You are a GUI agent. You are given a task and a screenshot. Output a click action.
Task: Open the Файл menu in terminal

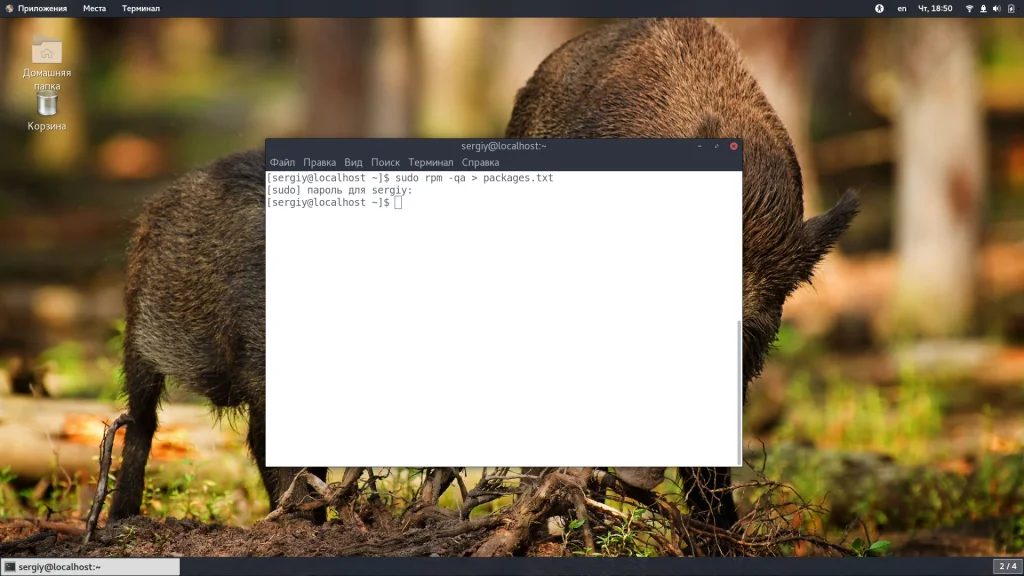(282, 163)
